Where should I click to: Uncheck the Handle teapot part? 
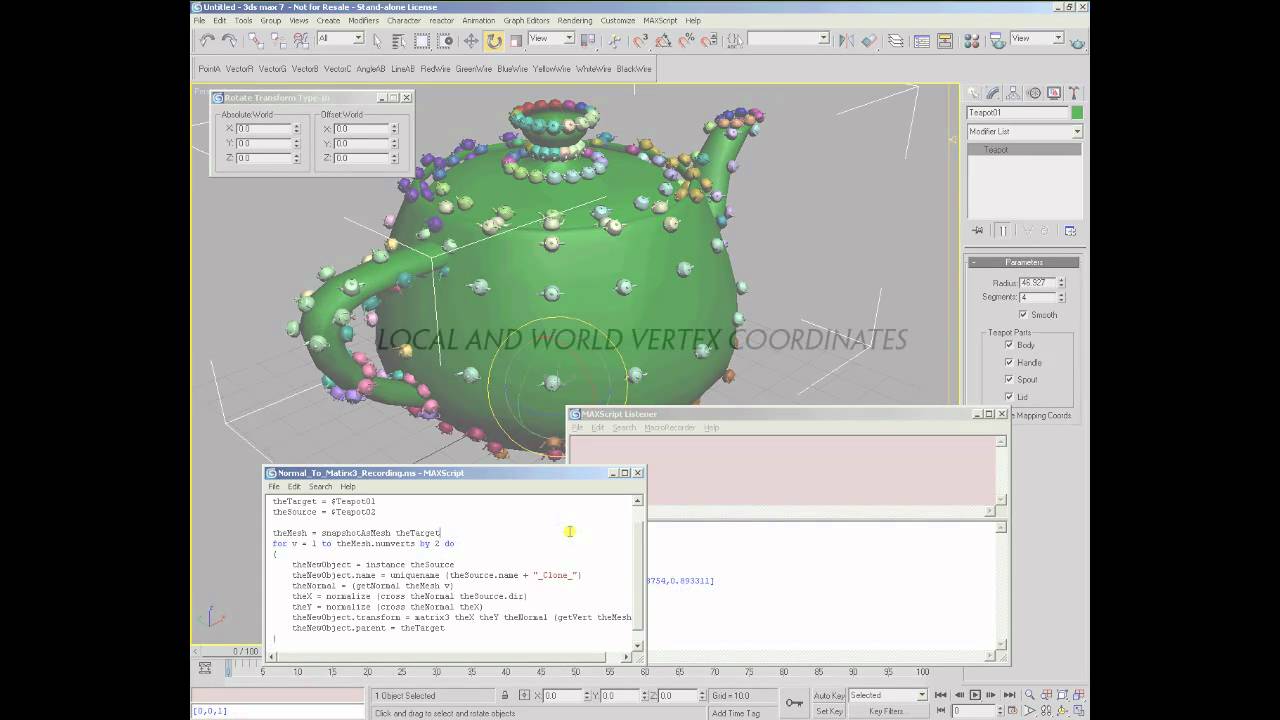tap(1008, 362)
